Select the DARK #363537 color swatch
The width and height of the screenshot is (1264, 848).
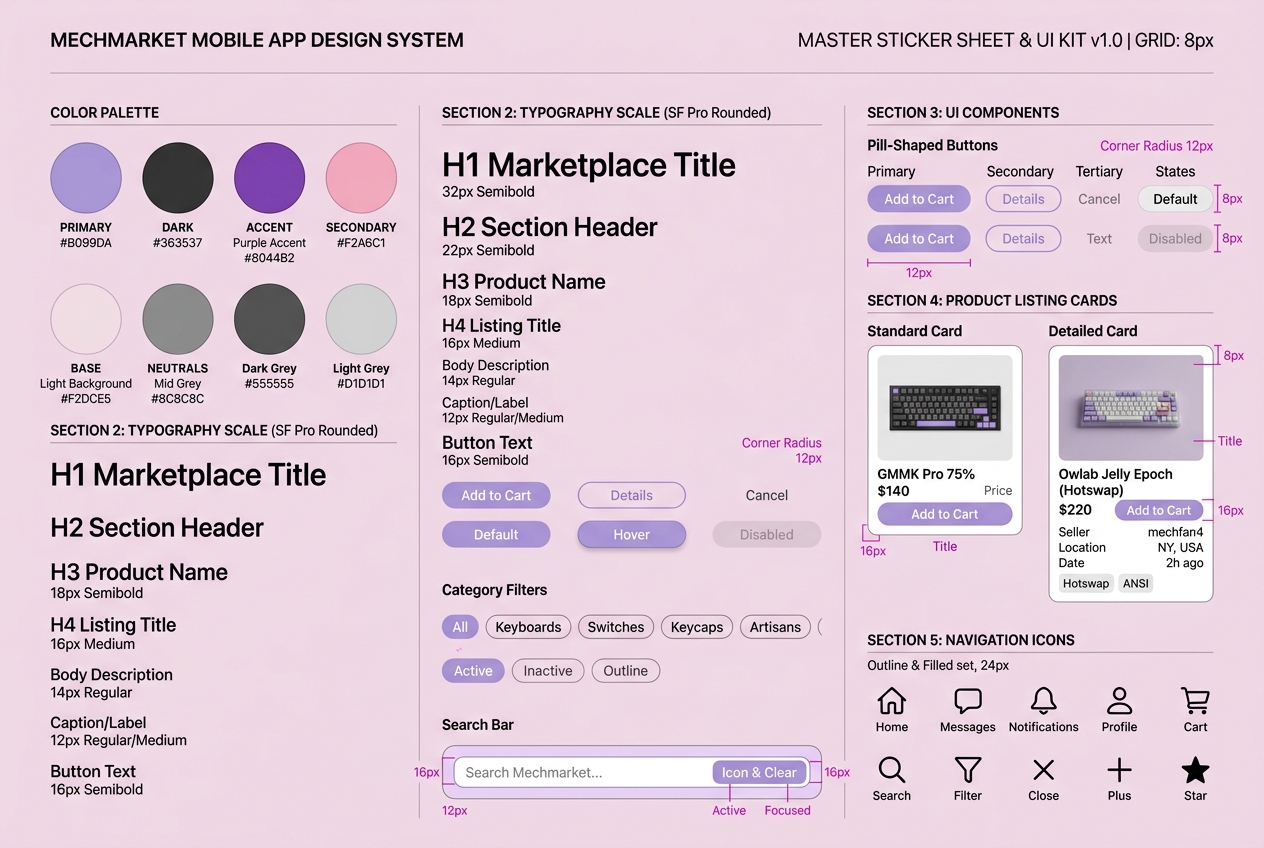click(178, 178)
